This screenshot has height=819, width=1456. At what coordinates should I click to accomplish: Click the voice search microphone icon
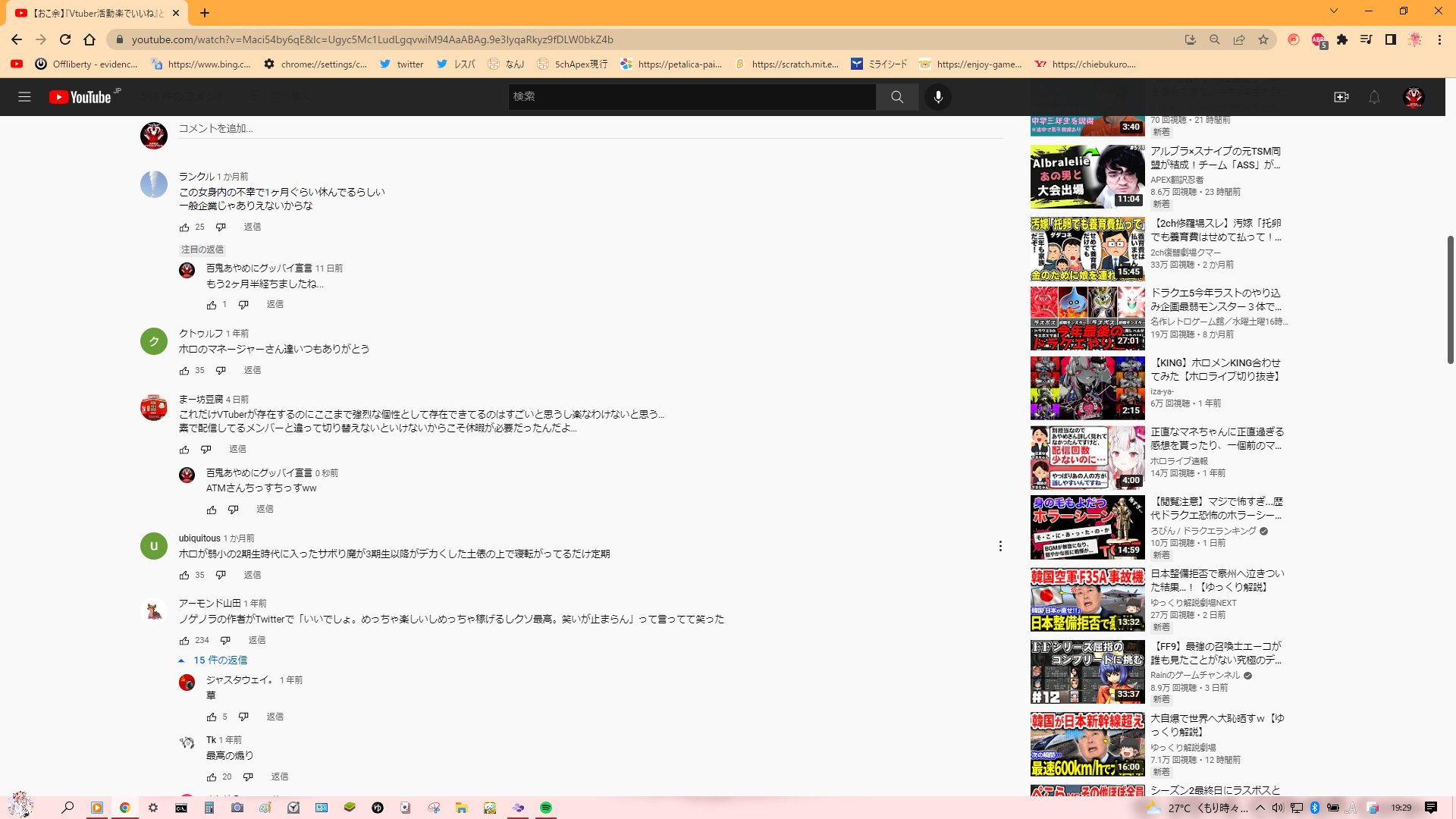coord(938,97)
